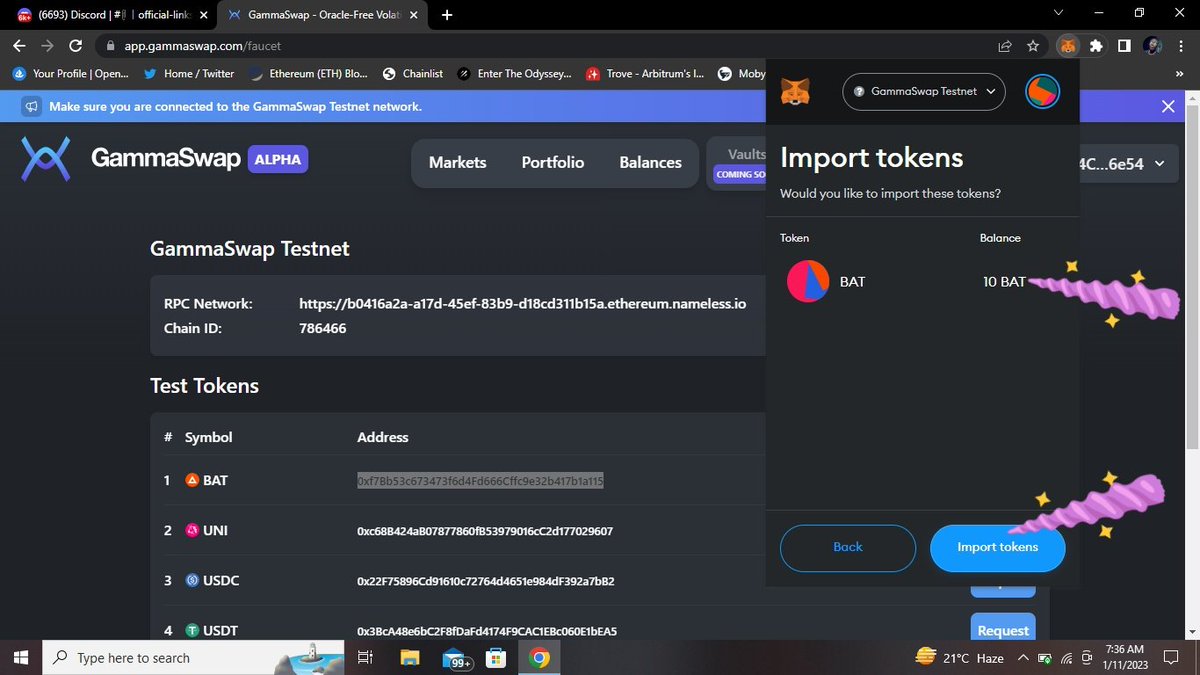Click the Chain ID value 786466
The image size is (1200, 675).
click(323, 328)
